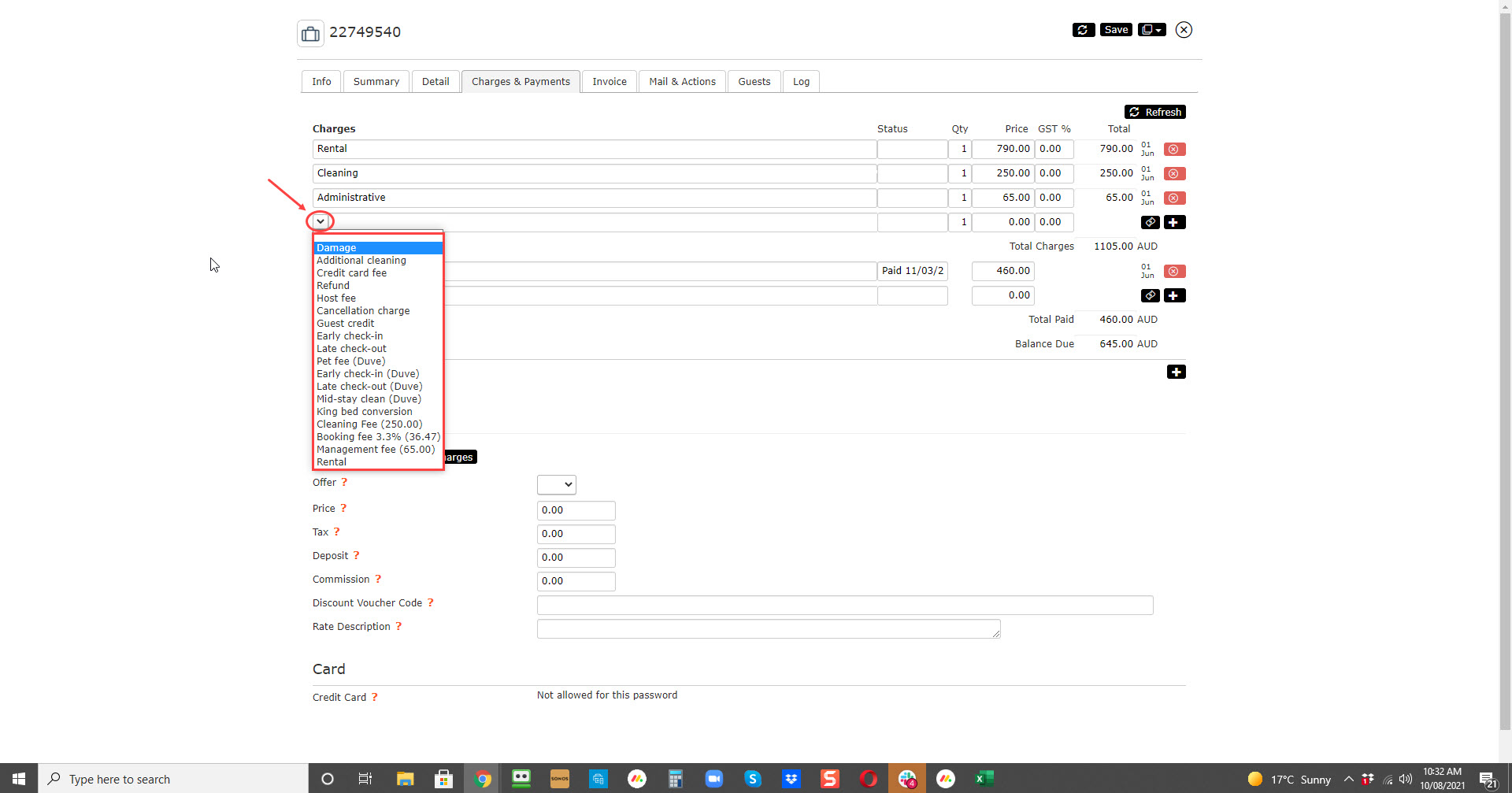Click the Discount Voucher Code input
Screen dimensions: 1512x793
pyautogui.click(x=845, y=605)
